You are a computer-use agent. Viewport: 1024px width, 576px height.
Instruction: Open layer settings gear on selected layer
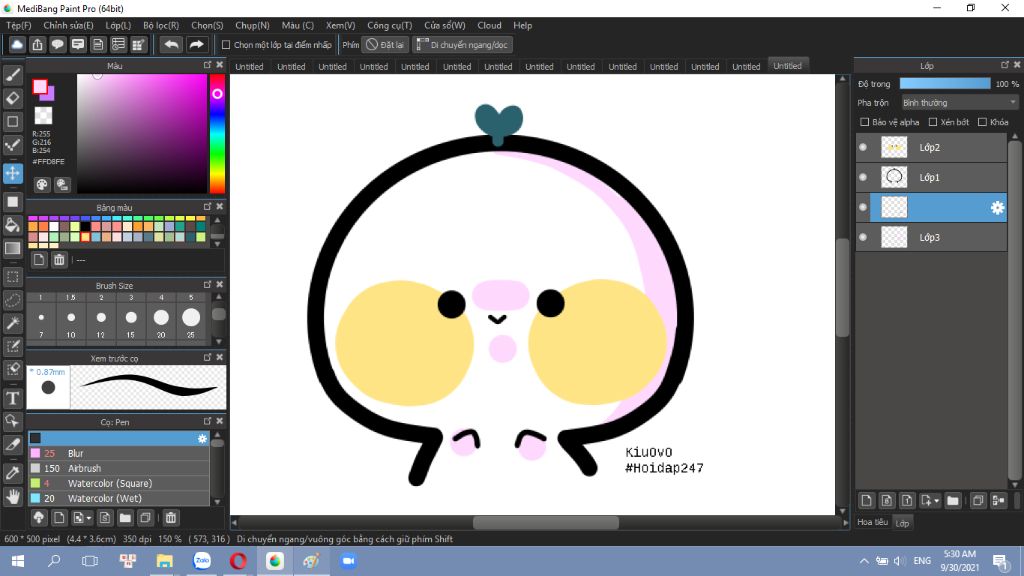click(x=997, y=208)
